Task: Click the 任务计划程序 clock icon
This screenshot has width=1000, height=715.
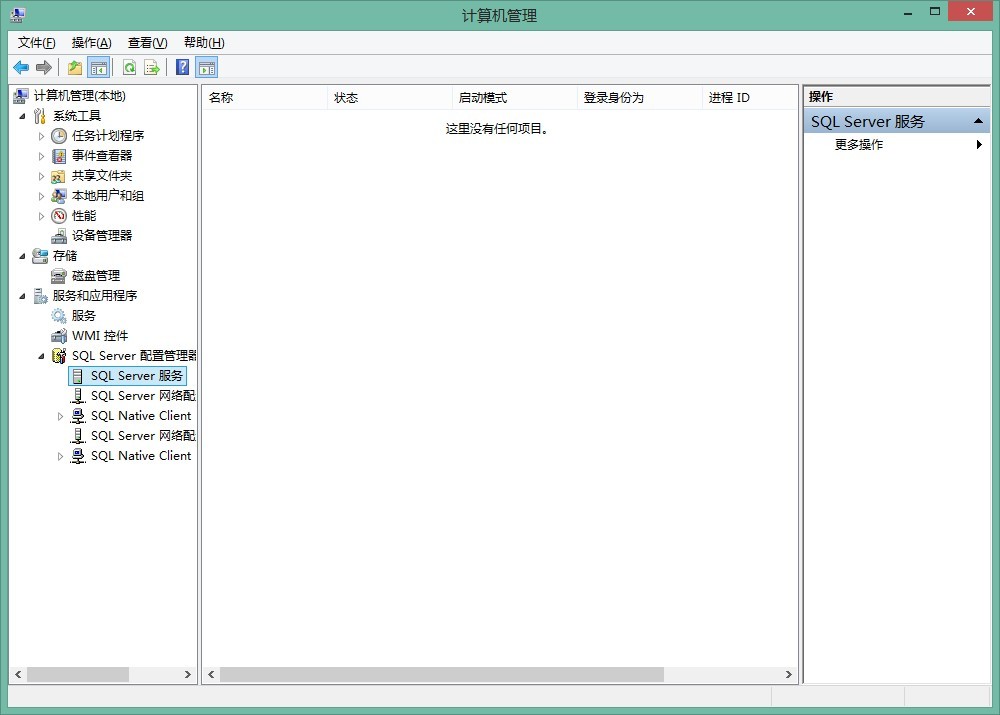Action: (59, 135)
